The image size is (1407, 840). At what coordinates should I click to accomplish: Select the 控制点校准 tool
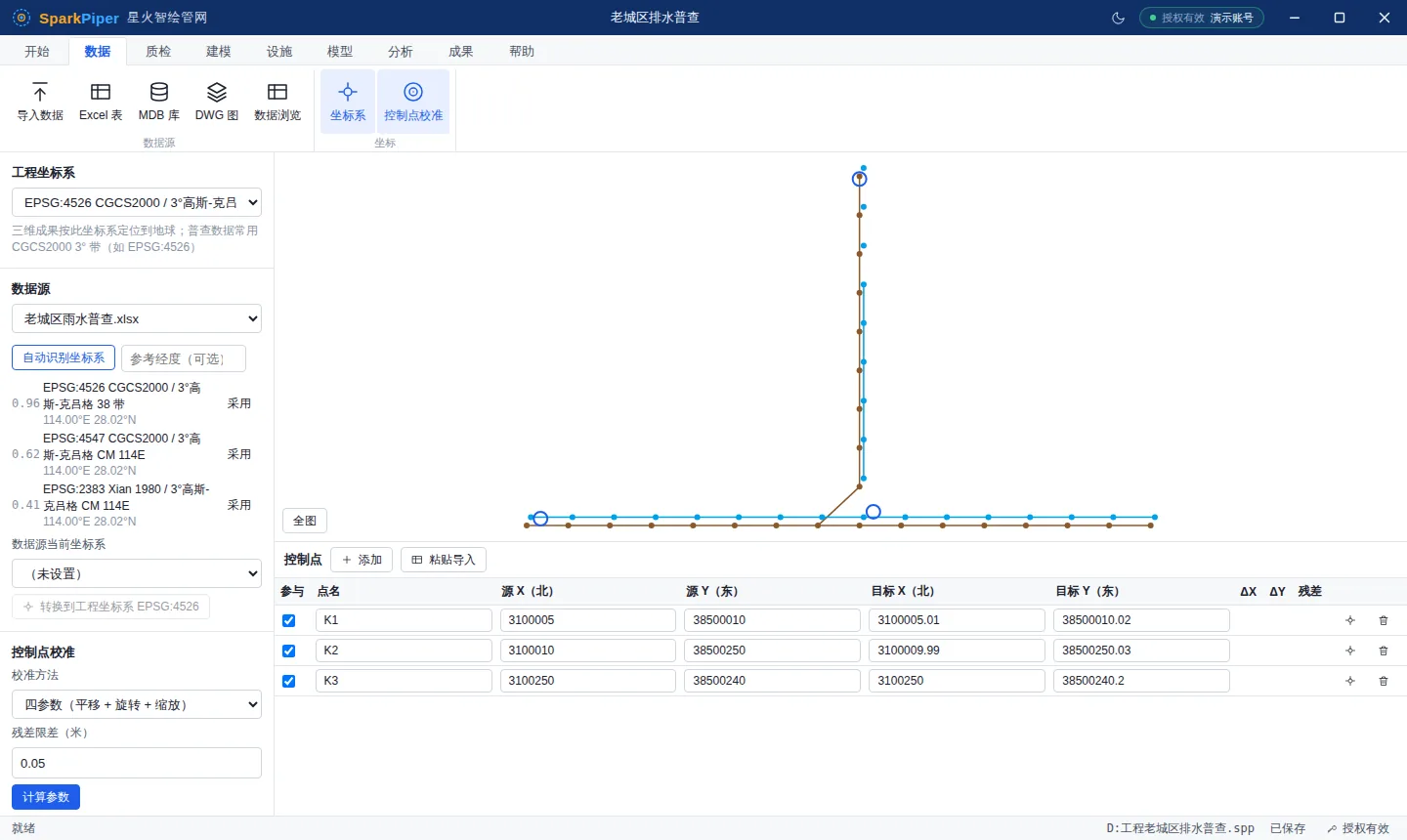pyautogui.click(x=413, y=102)
